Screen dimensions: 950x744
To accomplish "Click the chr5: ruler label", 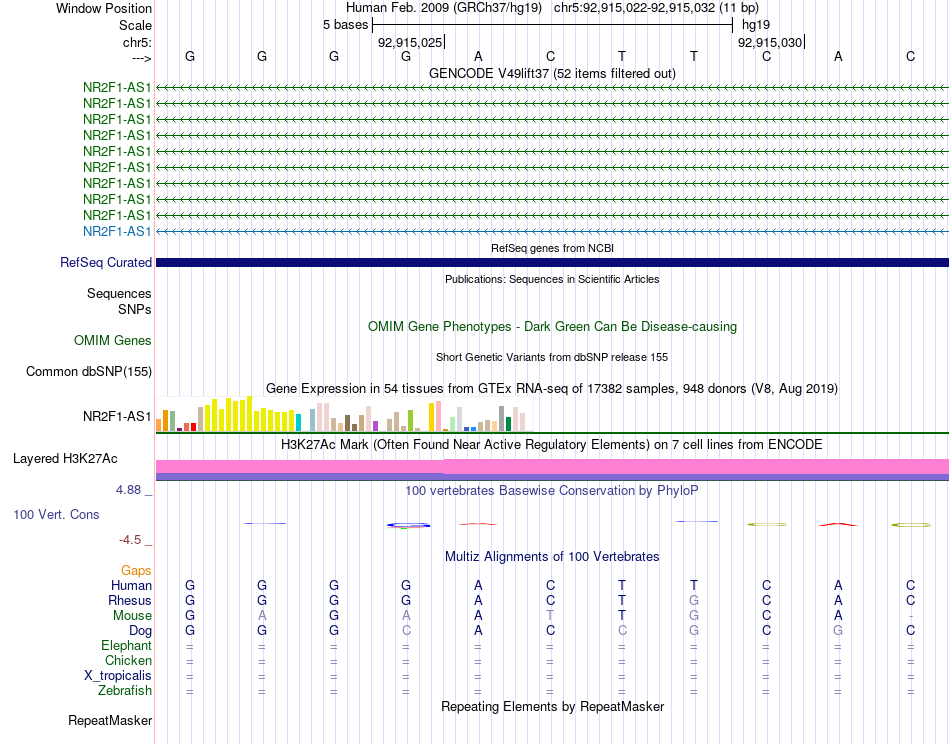I will [137, 42].
